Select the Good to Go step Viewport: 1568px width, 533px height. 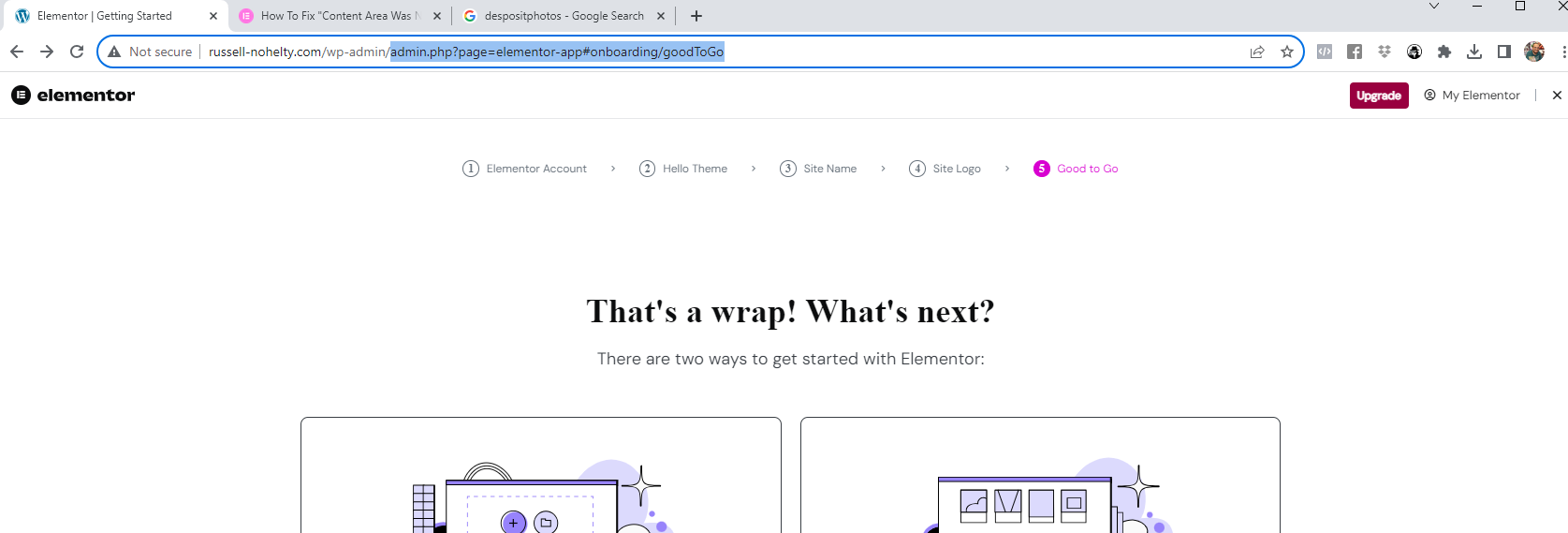coord(1076,169)
